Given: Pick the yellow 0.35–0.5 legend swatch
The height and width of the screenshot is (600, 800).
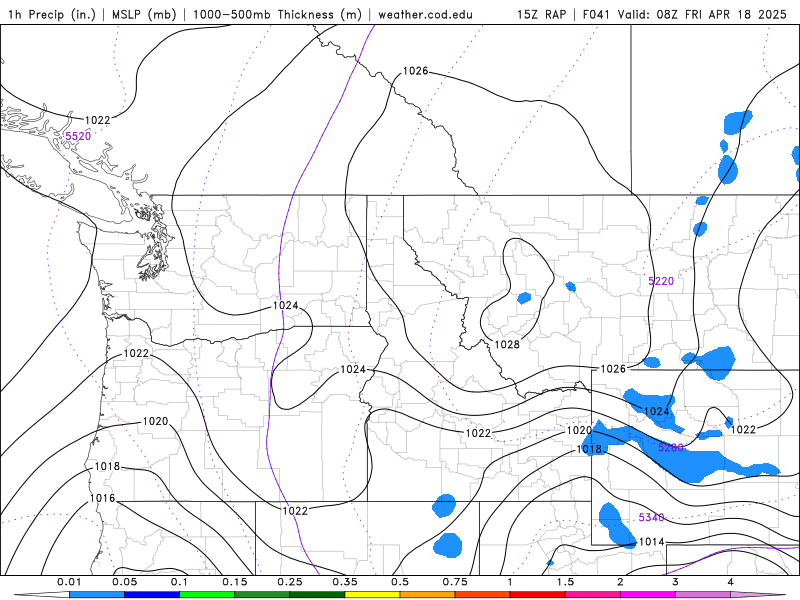Looking at the screenshot, I should click(x=372, y=594).
